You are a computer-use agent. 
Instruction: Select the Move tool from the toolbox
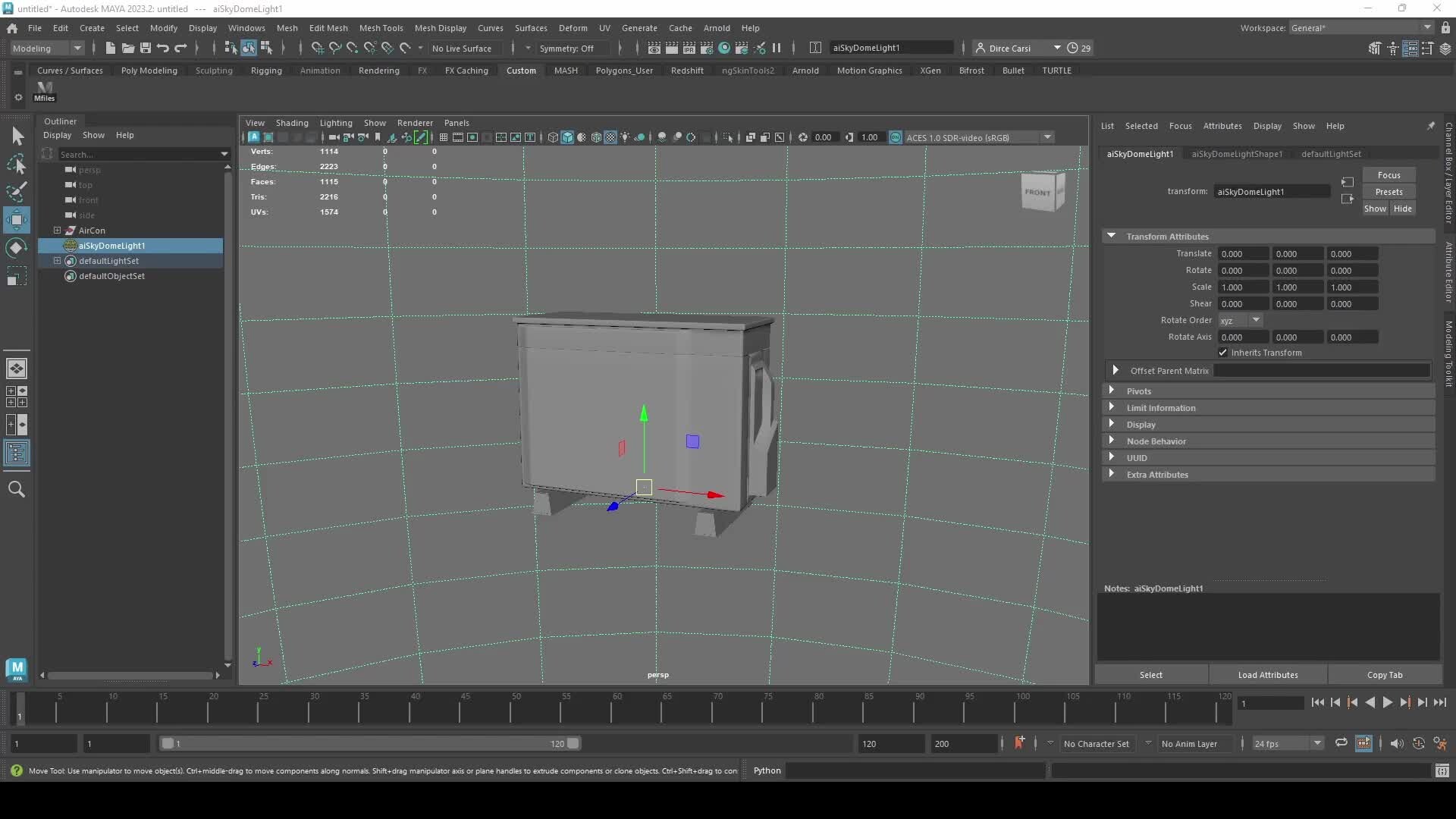coord(17,220)
